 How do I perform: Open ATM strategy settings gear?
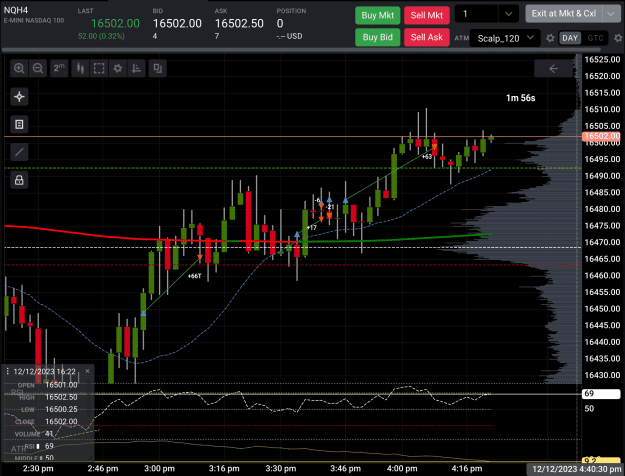550,38
